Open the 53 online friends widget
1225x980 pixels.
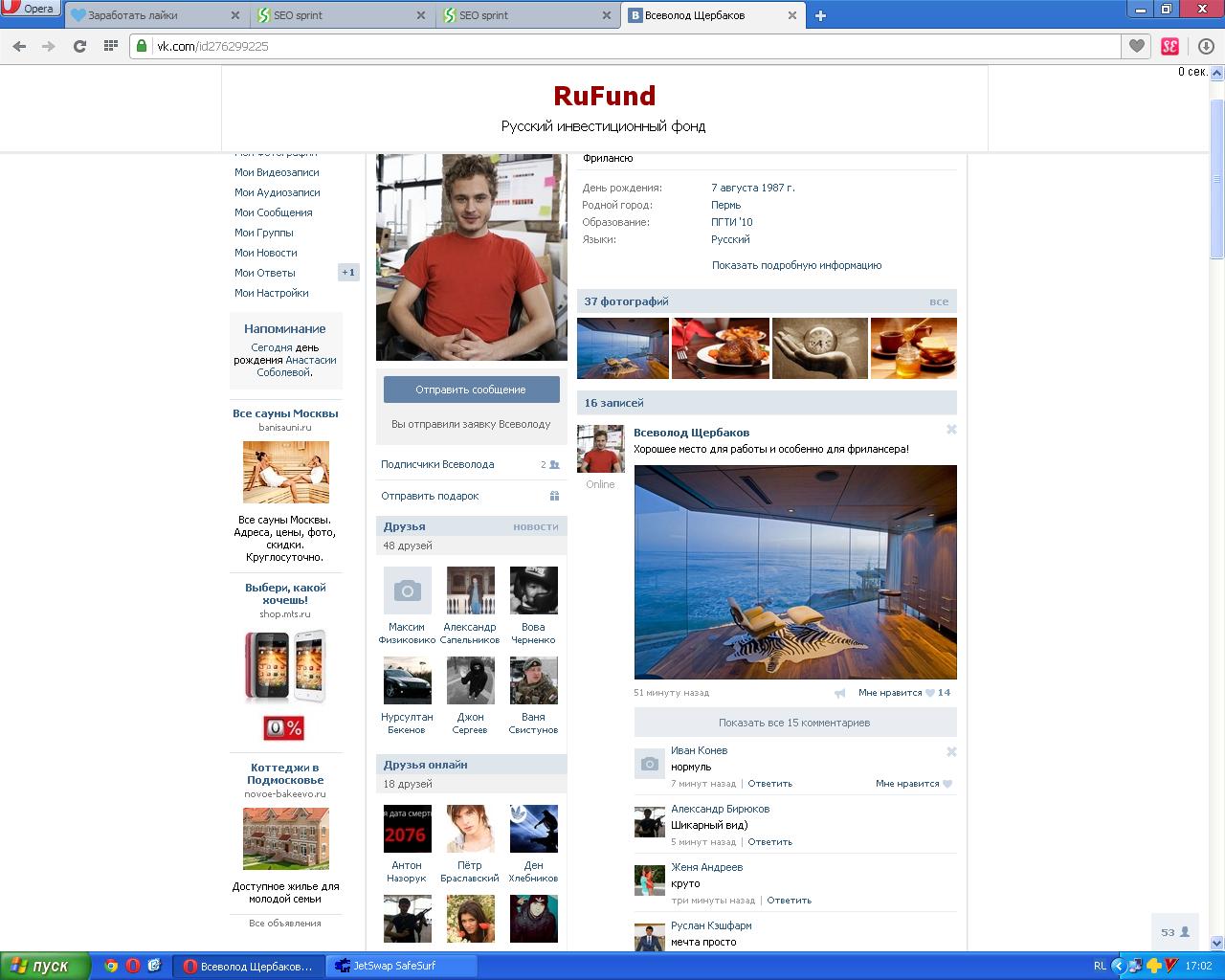pos(1174,932)
